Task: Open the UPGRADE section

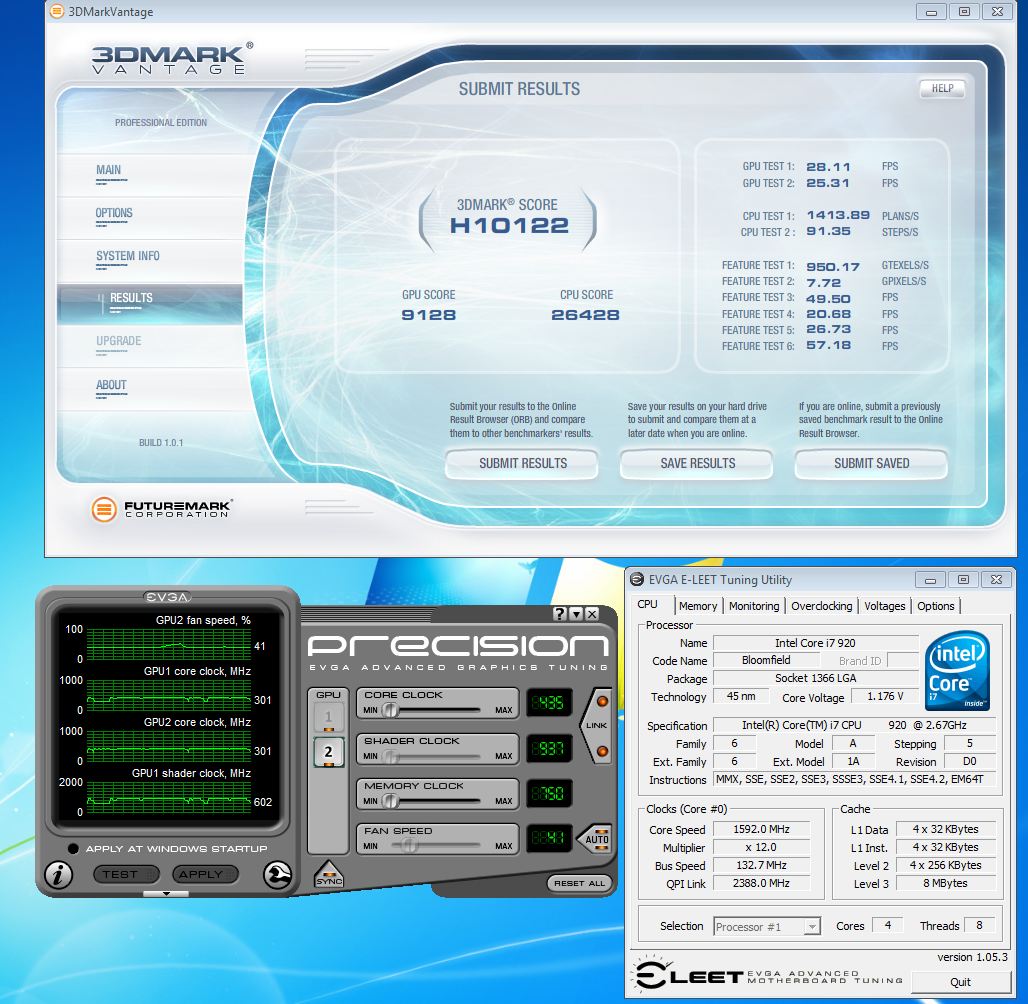Action: pyautogui.click(x=149, y=346)
